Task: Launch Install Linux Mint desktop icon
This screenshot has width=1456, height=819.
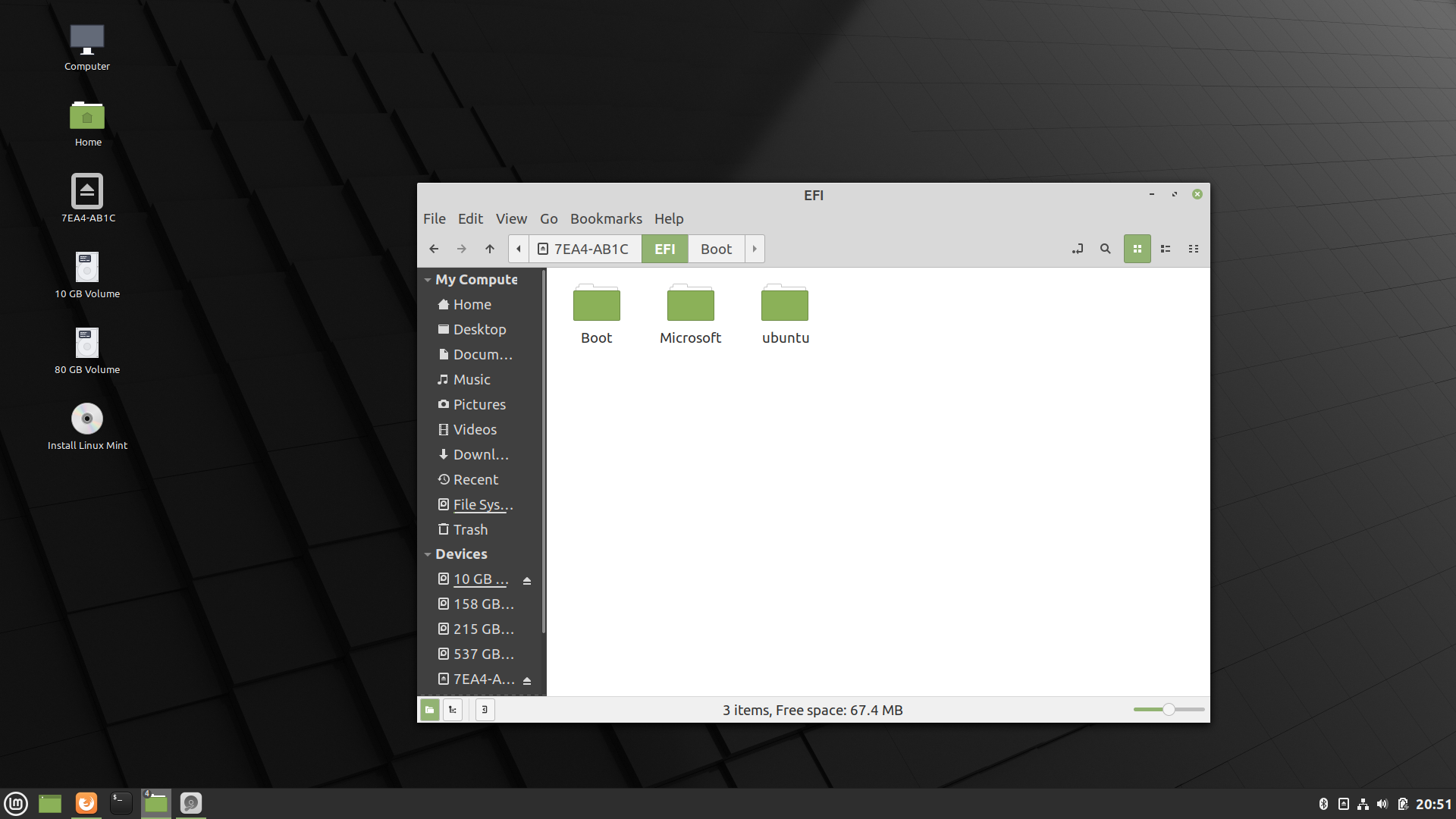Action: pyautogui.click(x=87, y=426)
